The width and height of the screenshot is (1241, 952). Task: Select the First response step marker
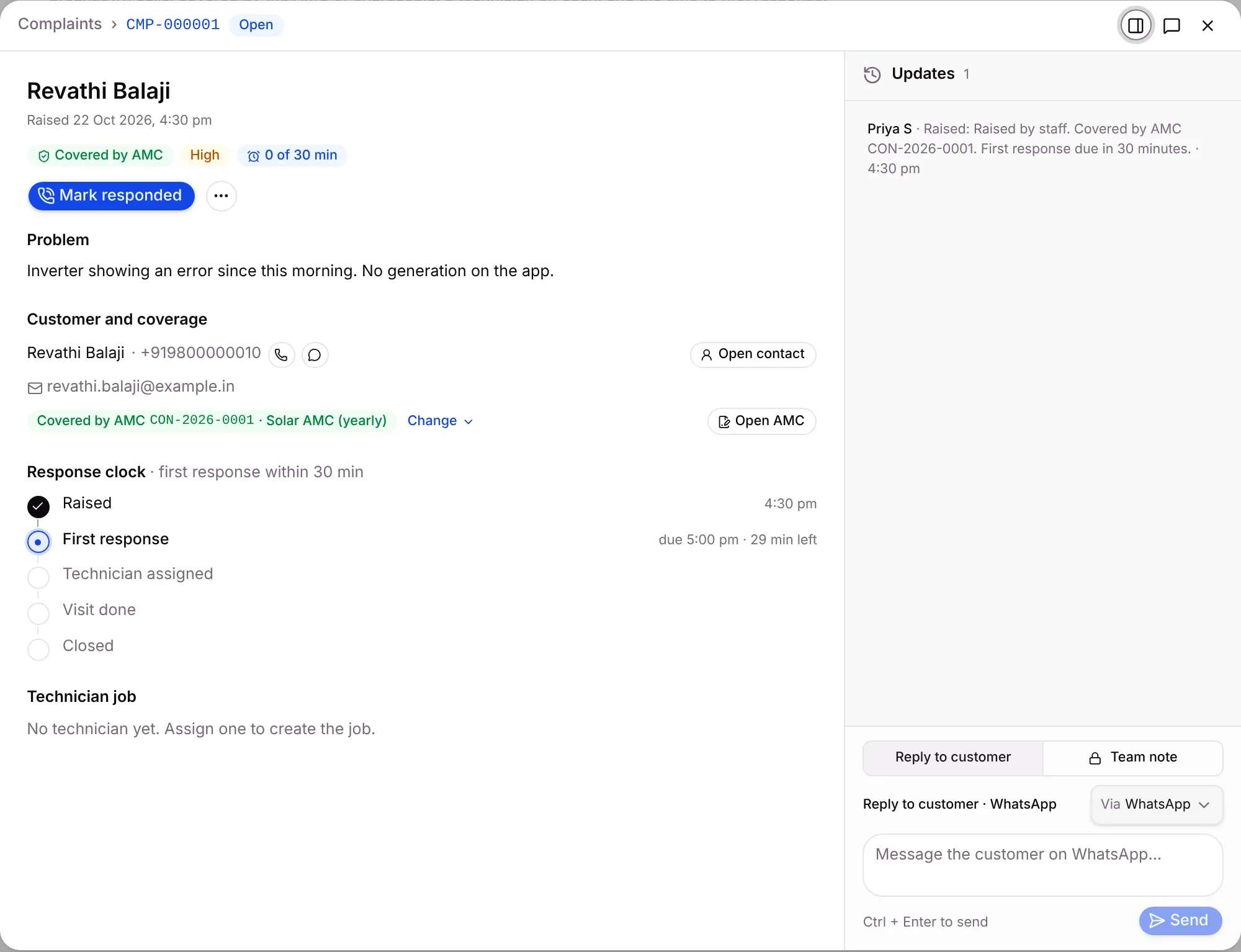[x=38, y=542]
